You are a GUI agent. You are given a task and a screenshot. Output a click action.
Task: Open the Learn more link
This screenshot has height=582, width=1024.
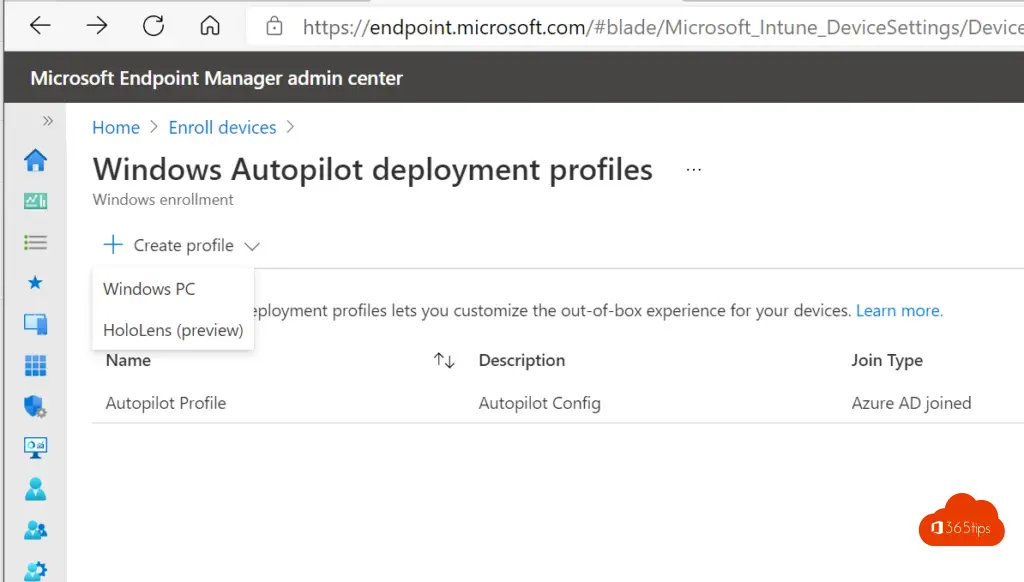(x=899, y=310)
